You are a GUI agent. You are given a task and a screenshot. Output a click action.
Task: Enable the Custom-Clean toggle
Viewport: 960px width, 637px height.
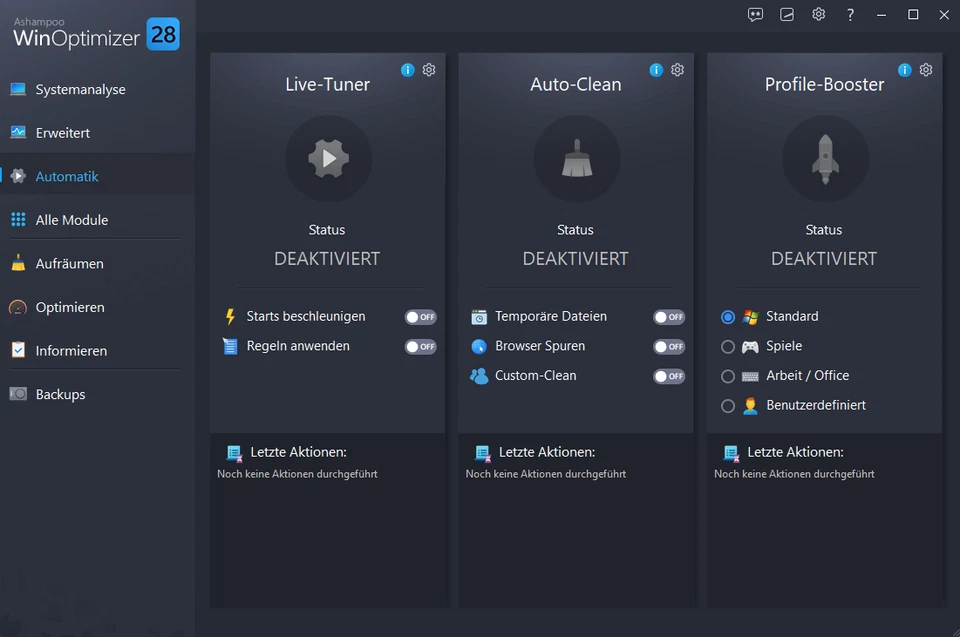[x=668, y=376]
